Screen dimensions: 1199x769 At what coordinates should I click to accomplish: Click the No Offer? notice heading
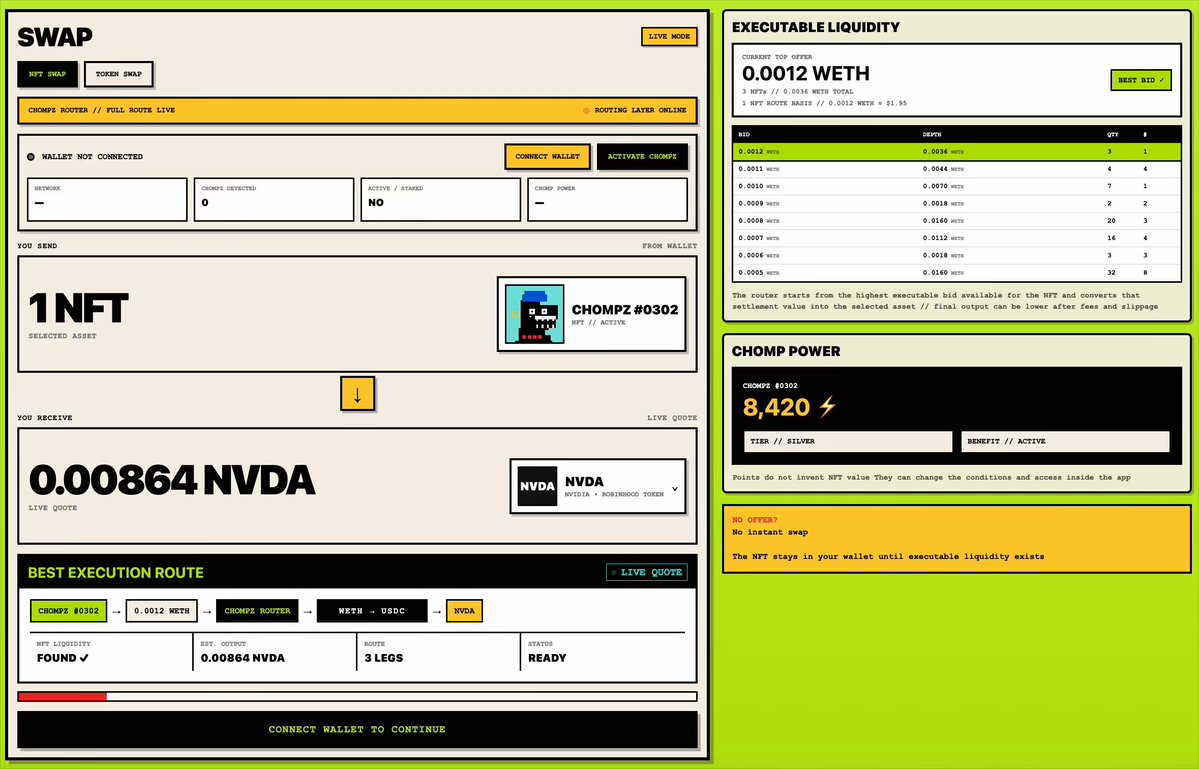click(754, 520)
